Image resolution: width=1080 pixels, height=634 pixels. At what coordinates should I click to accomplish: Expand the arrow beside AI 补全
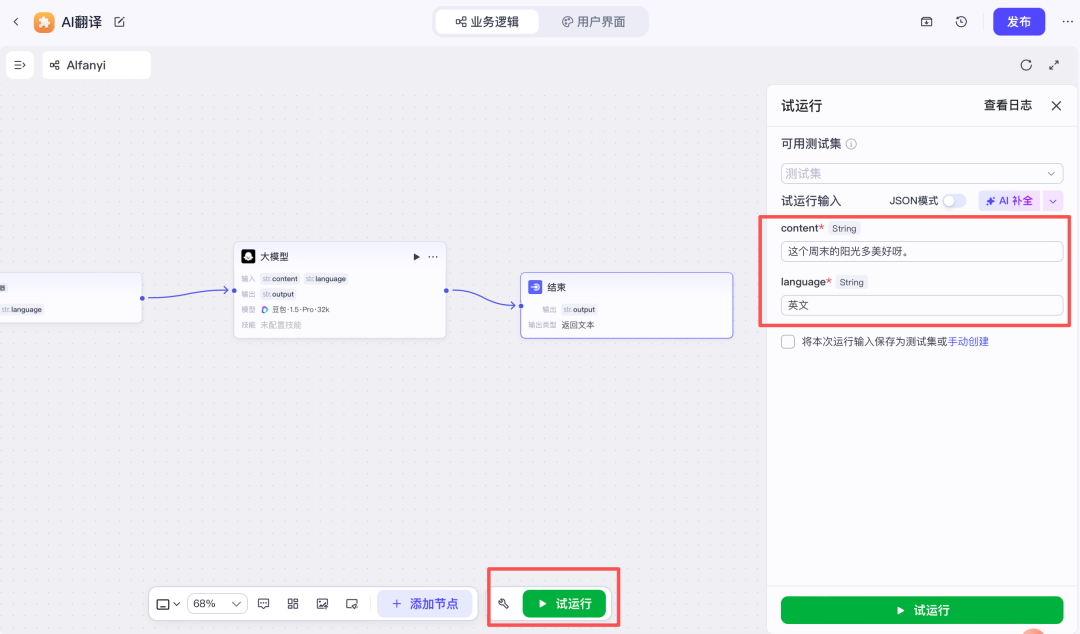pyautogui.click(x=1052, y=201)
